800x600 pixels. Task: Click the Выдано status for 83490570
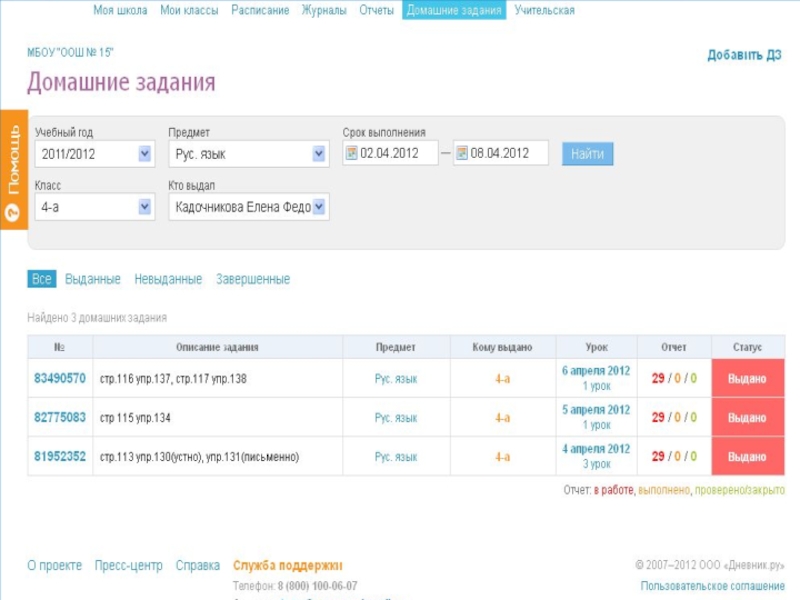[747, 379]
